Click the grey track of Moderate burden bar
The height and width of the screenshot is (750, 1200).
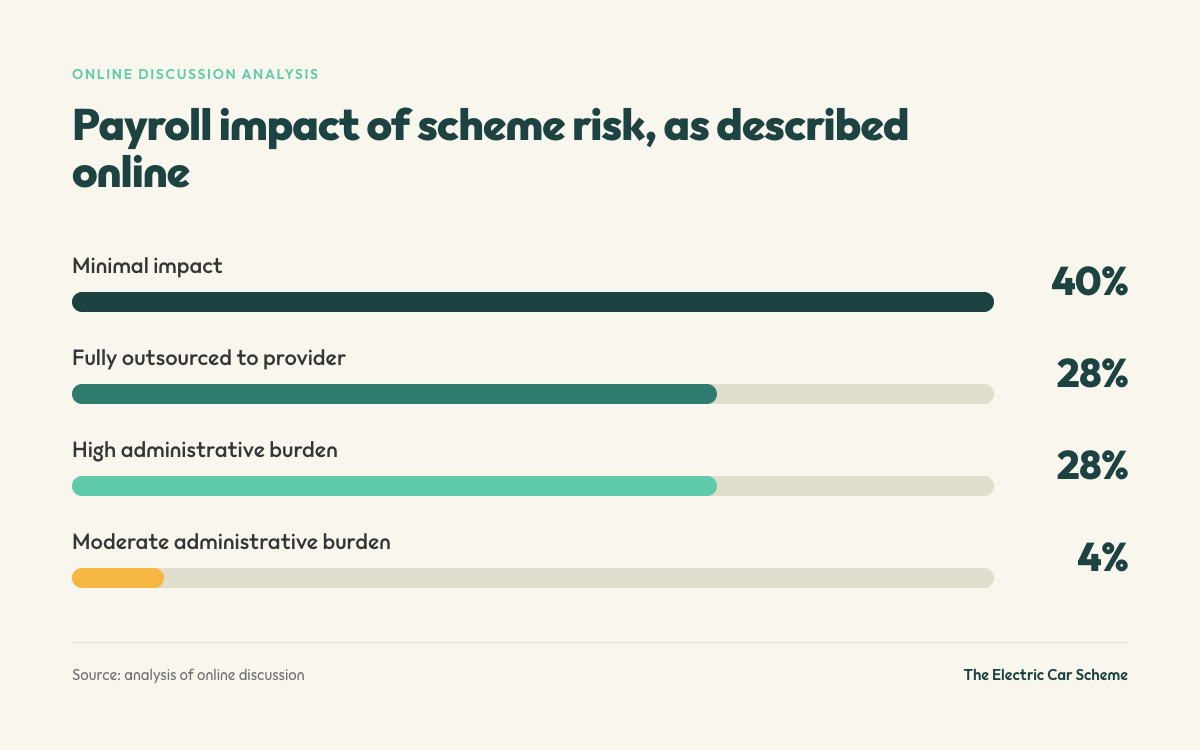[579, 578]
